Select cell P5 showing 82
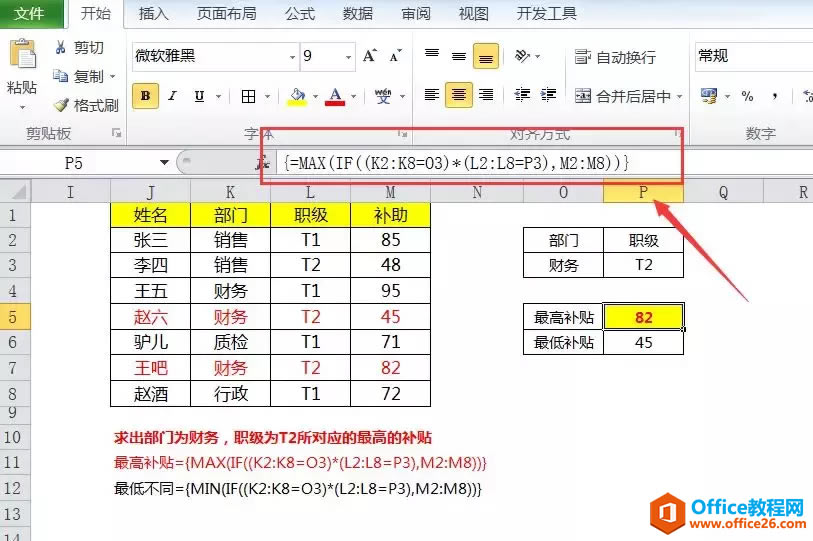This screenshot has width=813, height=541. (643, 317)
